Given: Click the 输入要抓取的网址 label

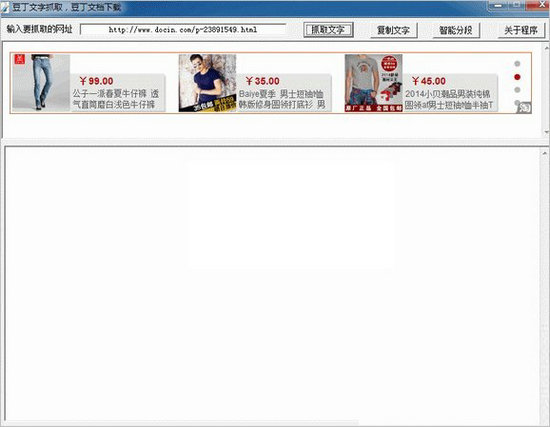Looking at the screenshot, I should pos(39,29).
